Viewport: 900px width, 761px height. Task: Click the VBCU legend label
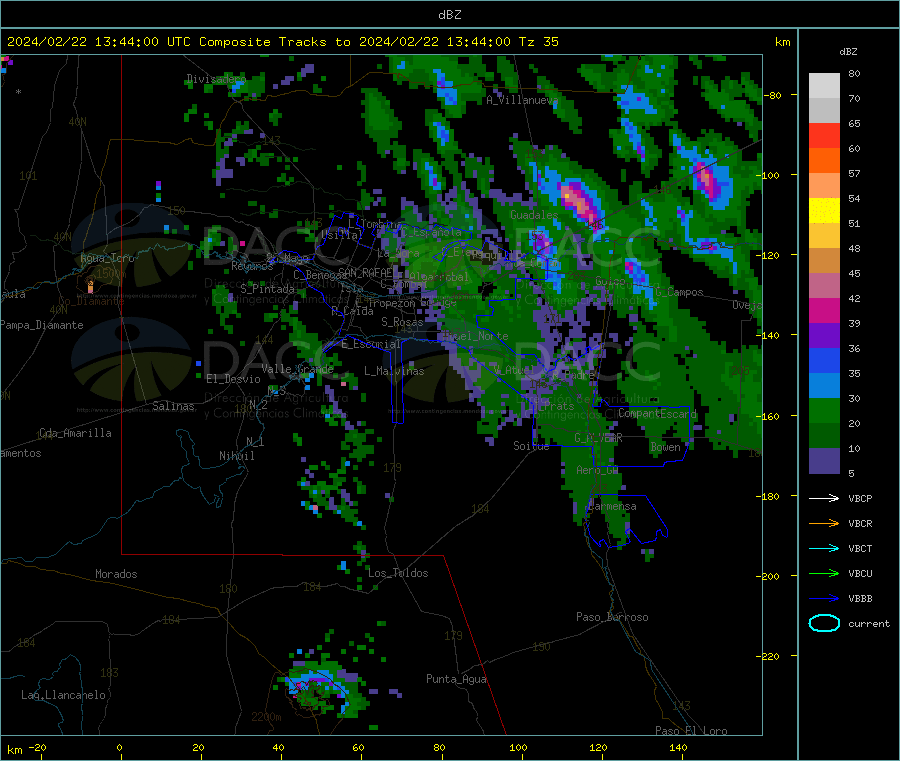point(860,573)
